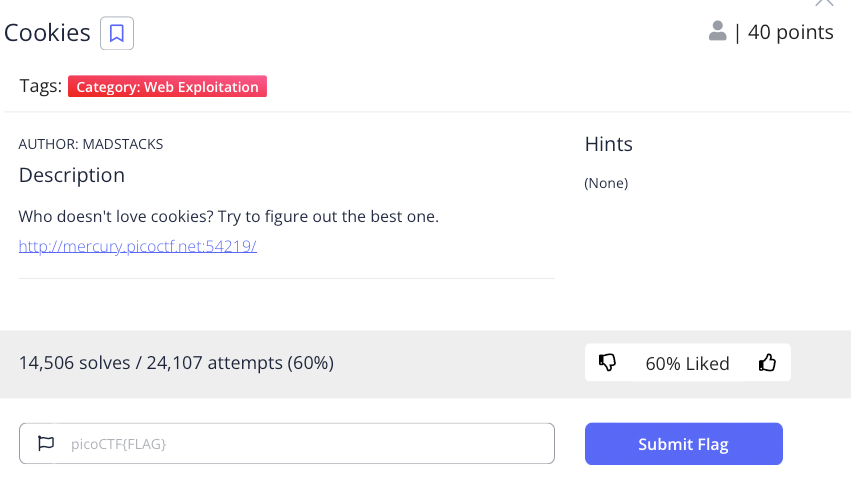851x480 pixels.
Task: Click the solves and attempts statistics
Action: click(176, 363)
